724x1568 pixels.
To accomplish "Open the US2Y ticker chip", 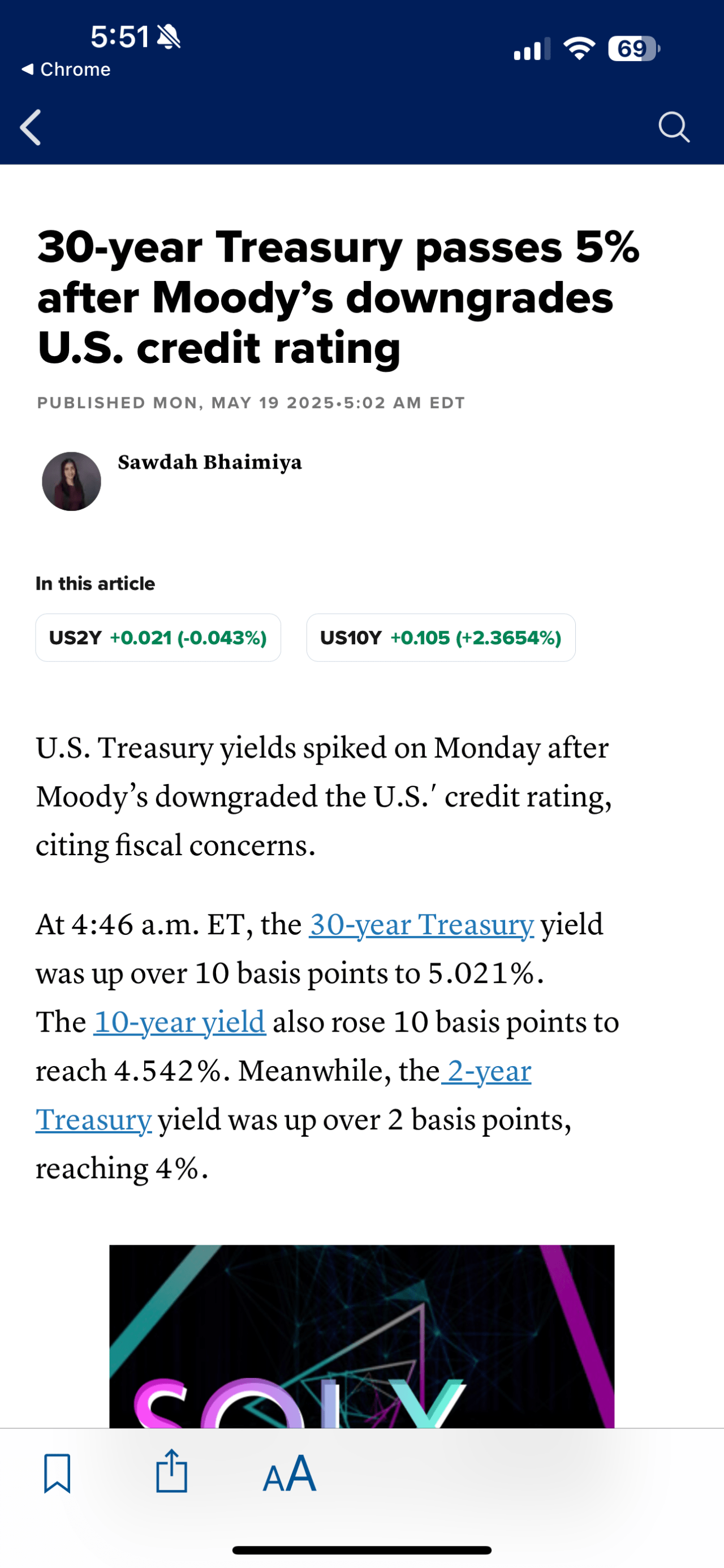I will click(158, 637).
